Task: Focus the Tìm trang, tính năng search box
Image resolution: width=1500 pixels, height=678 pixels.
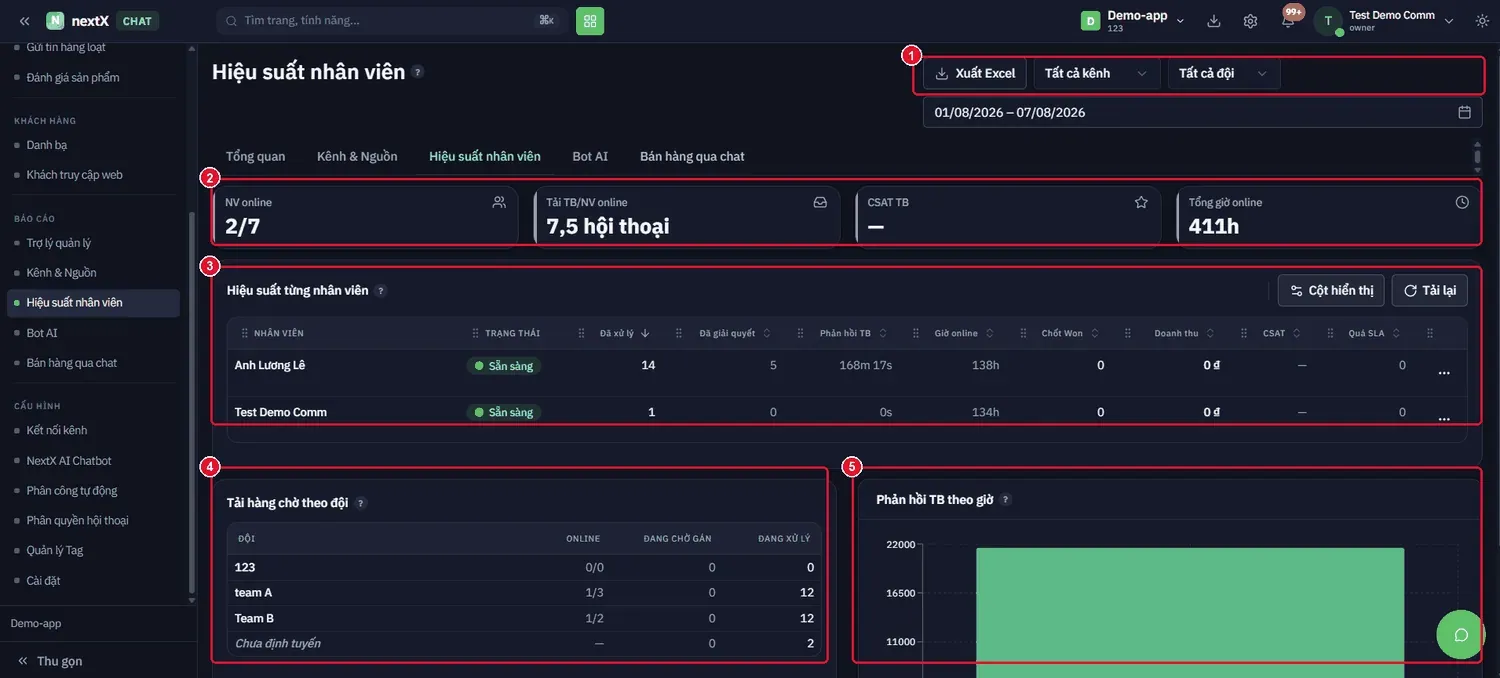Action: tap(392, 20)
